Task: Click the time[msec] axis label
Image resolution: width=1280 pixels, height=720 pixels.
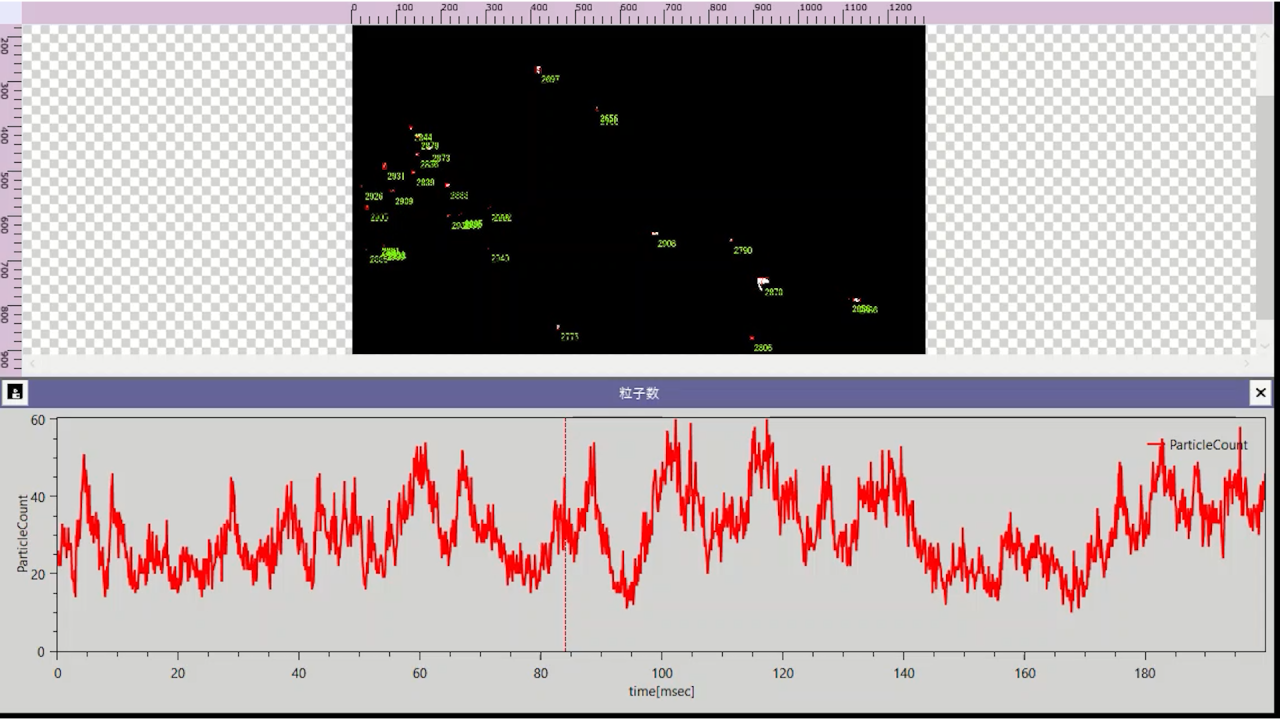Action: (661, 691)
